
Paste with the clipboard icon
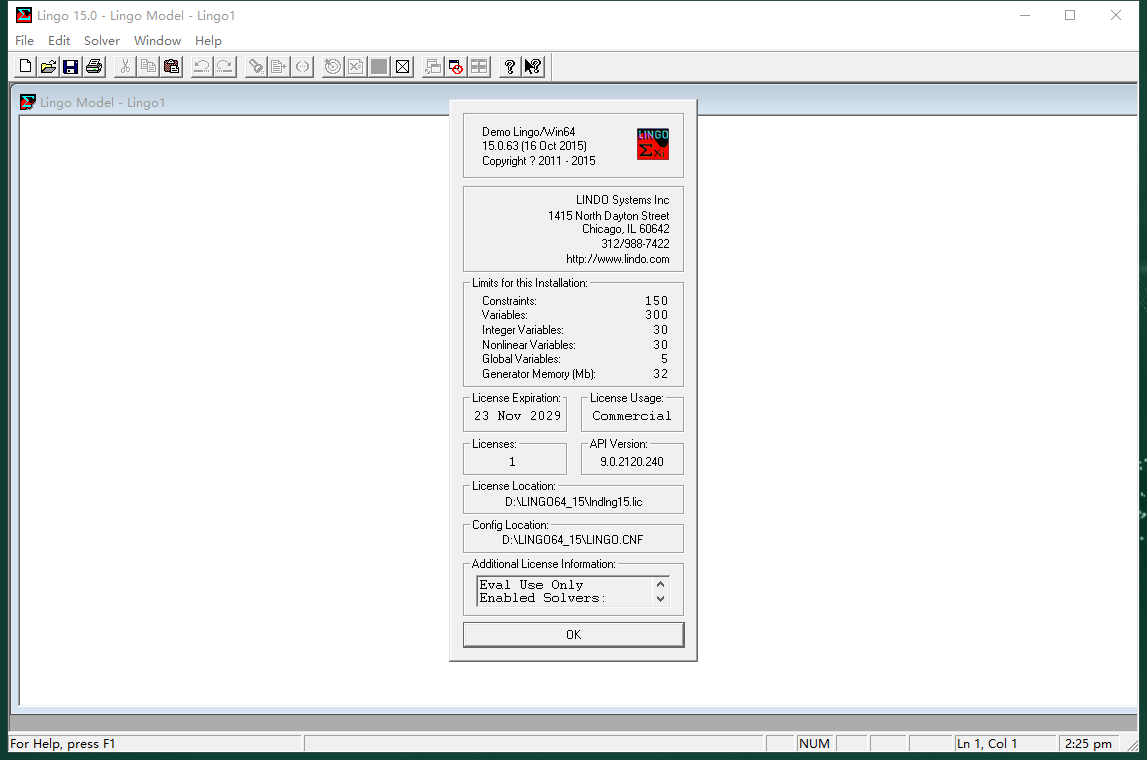click(x=171, y=67)
